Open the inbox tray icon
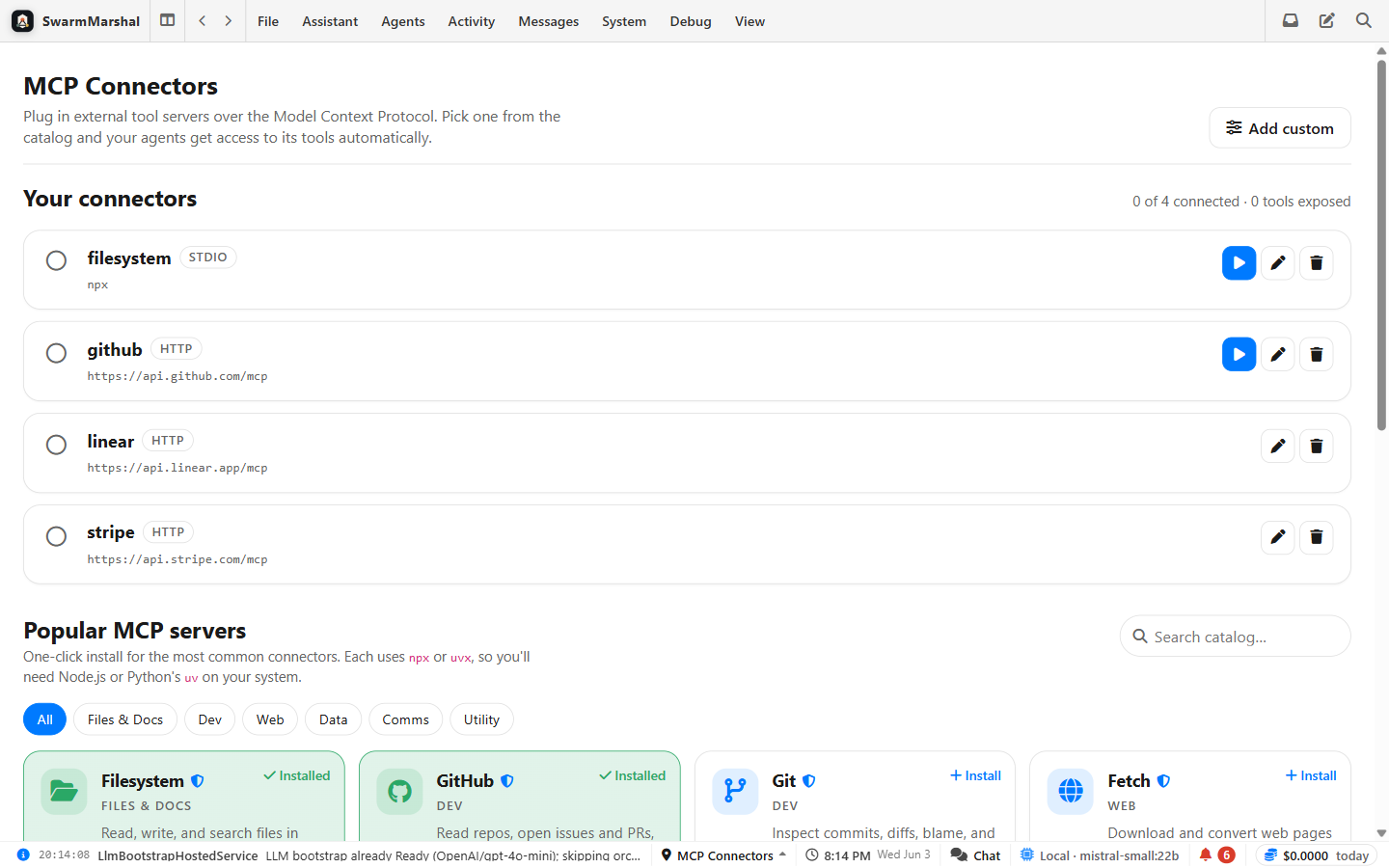1389x868 pixels. click(1291, 20)
